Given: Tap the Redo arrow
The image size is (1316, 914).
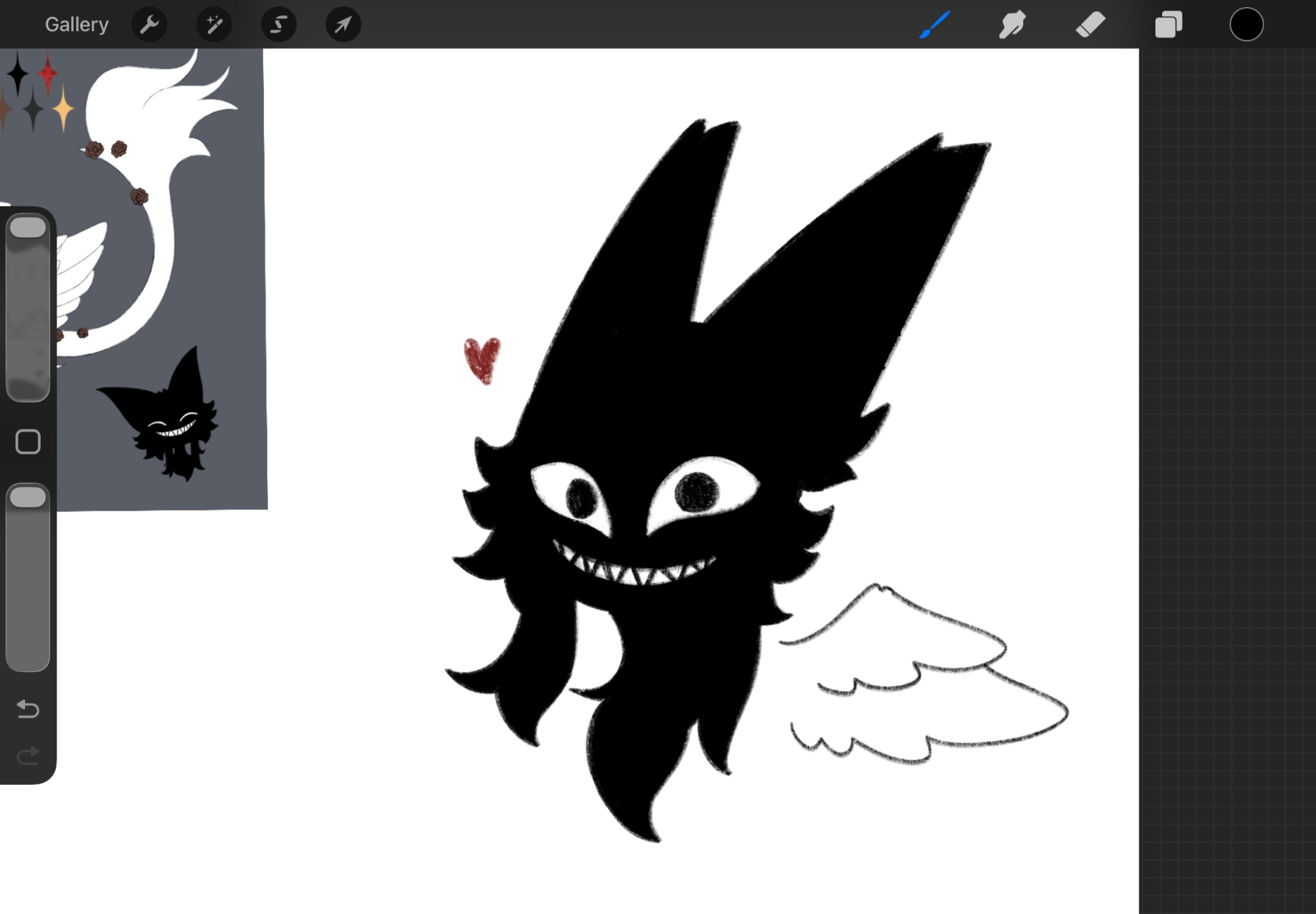Looking at the screenshot, I should tap(28, 755).
